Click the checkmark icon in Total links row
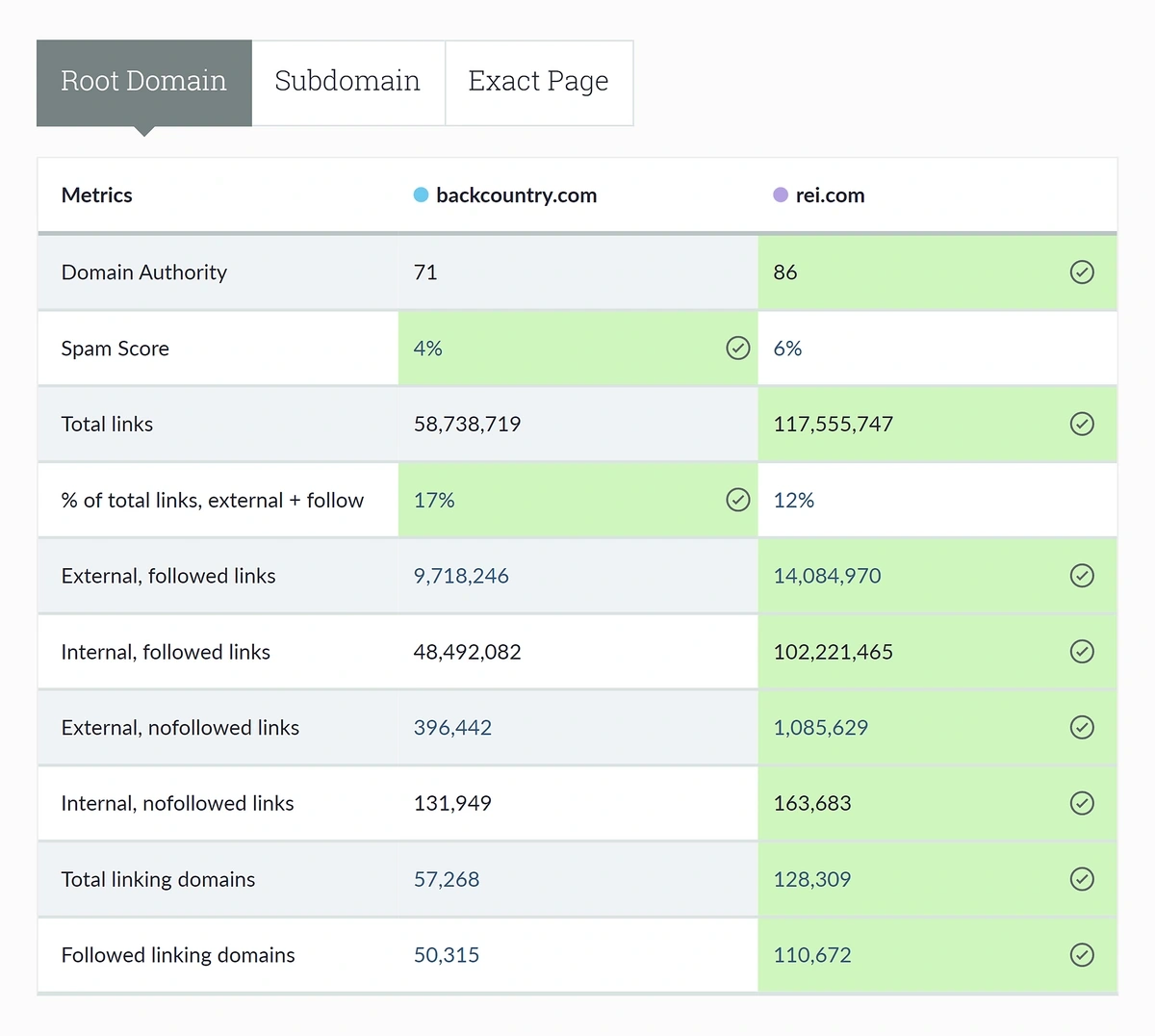Image resolution: width=1155 pixels, height=1036 pixels. point(1082,424)
